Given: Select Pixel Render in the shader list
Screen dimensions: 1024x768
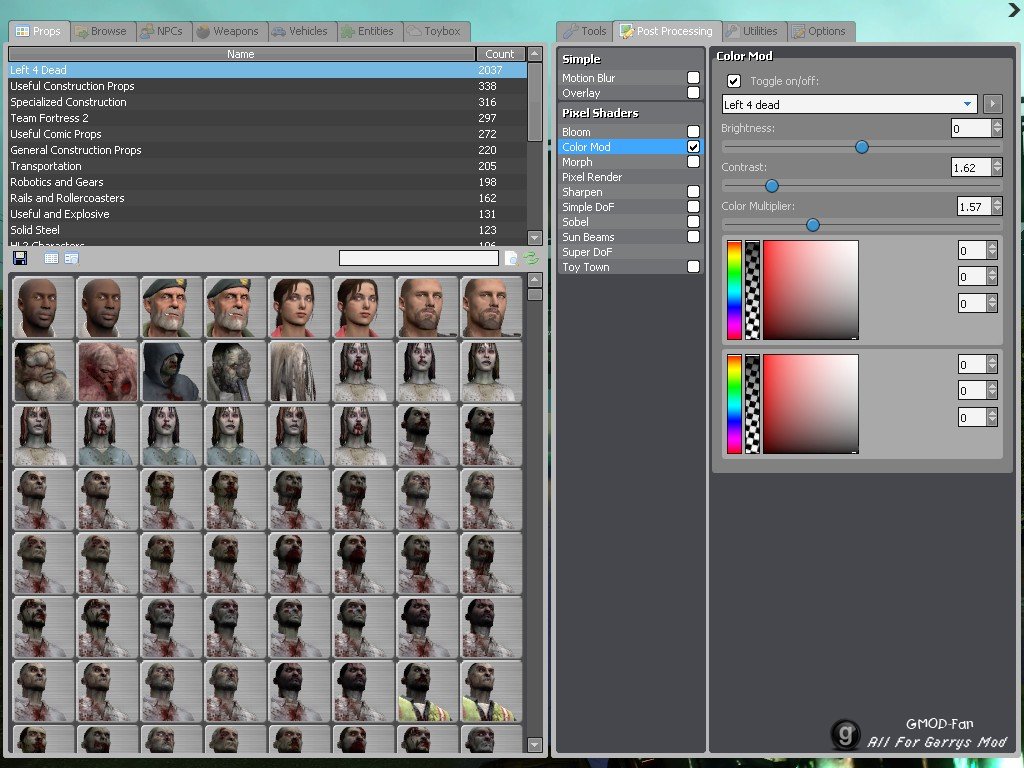Looking at the screenshot, I should point(630,177).
